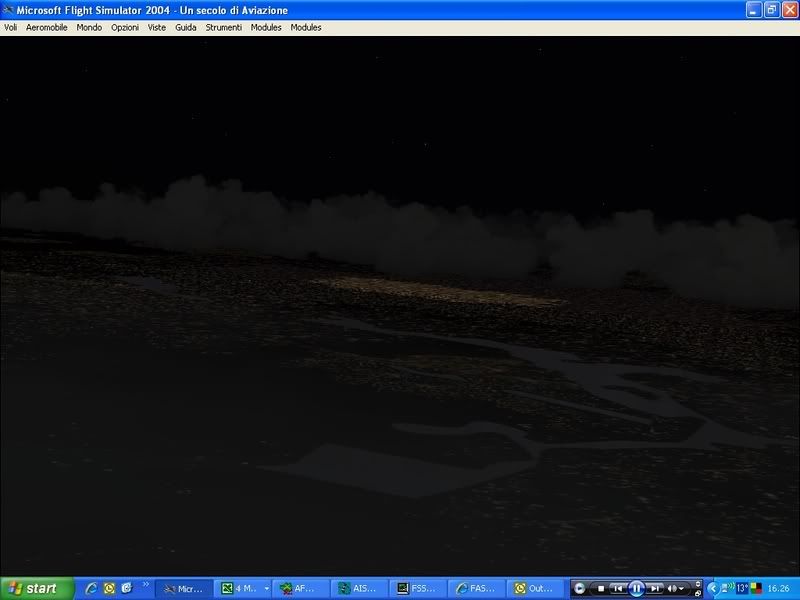
Task: Open the Strumenti menu
Action: click(x=223, y=28)
